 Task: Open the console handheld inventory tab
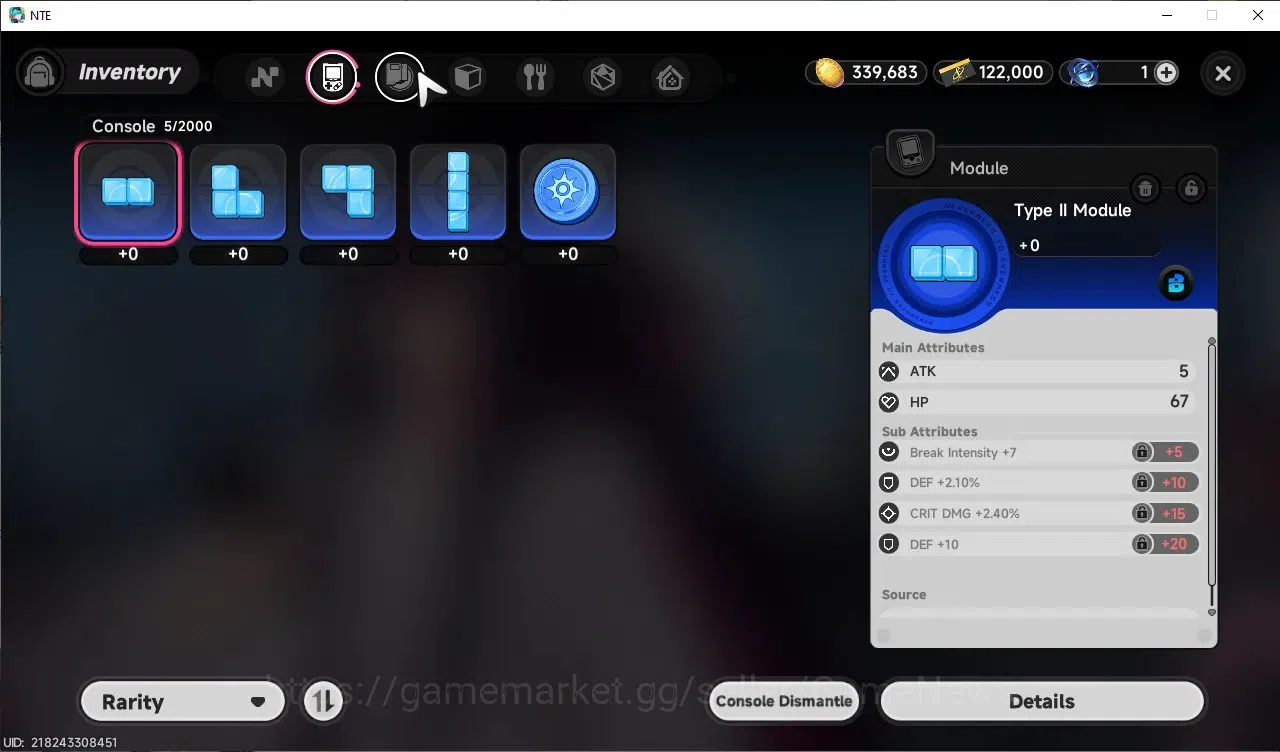tap(332, 77)
